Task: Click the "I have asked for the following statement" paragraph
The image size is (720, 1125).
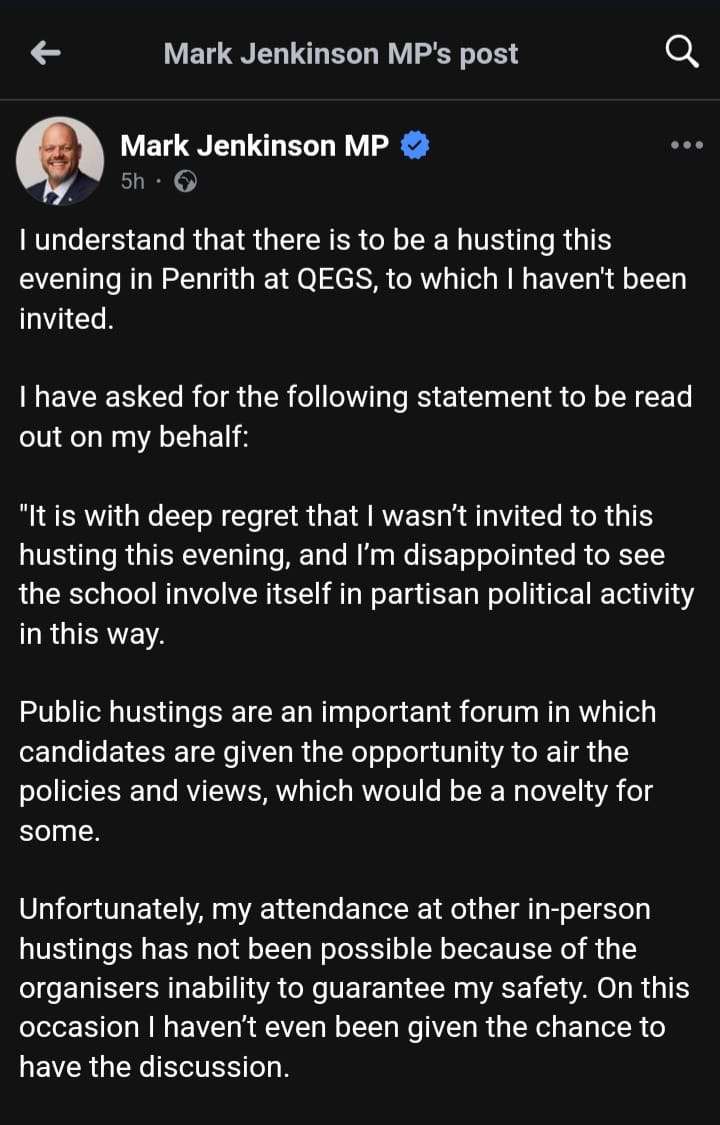Action: coord(355,397)
